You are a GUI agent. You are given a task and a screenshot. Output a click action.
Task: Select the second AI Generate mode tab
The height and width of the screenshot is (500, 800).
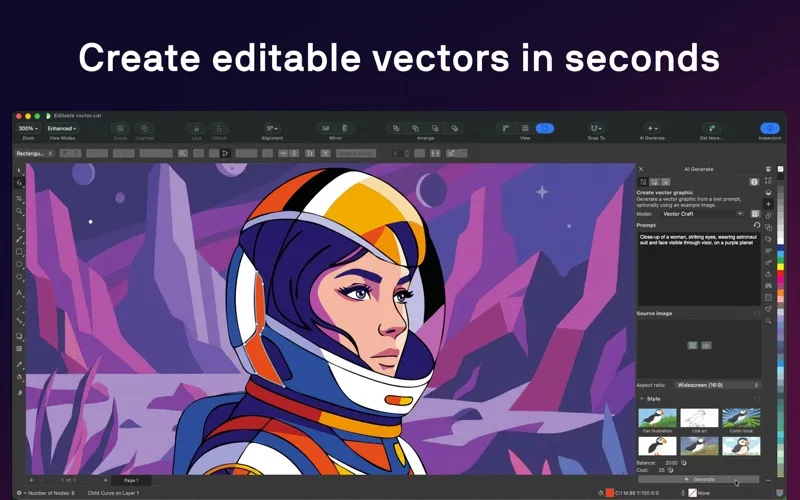(x=655, y=182)
